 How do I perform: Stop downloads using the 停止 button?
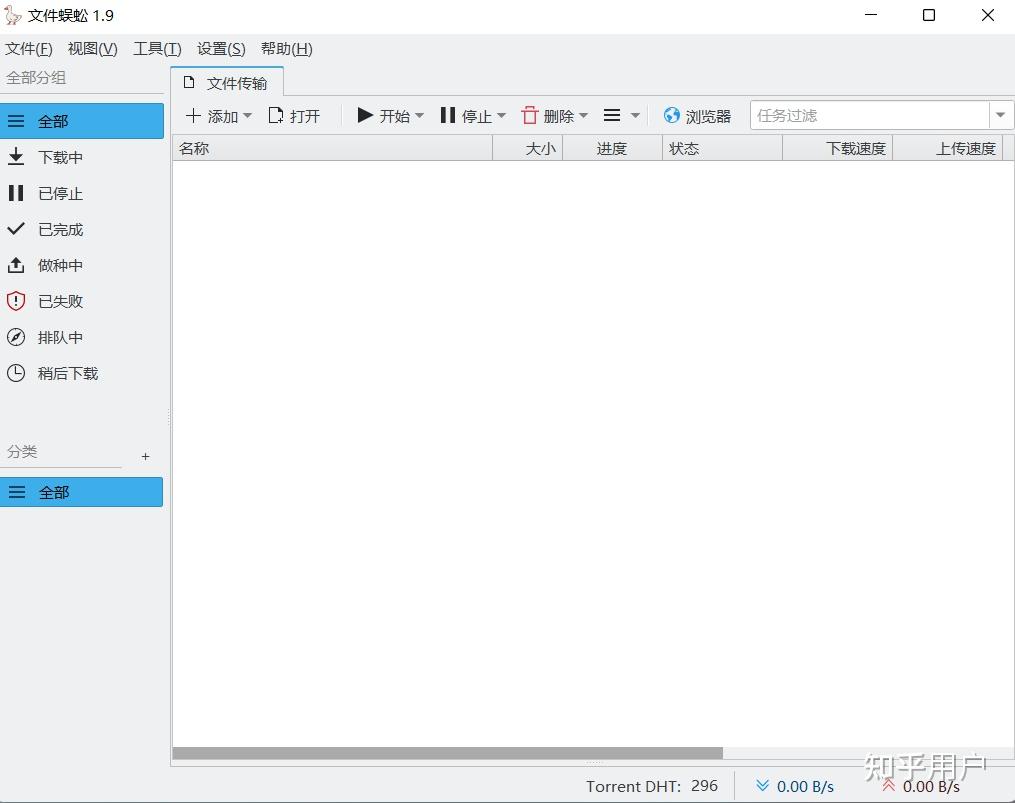pos(470,115)
